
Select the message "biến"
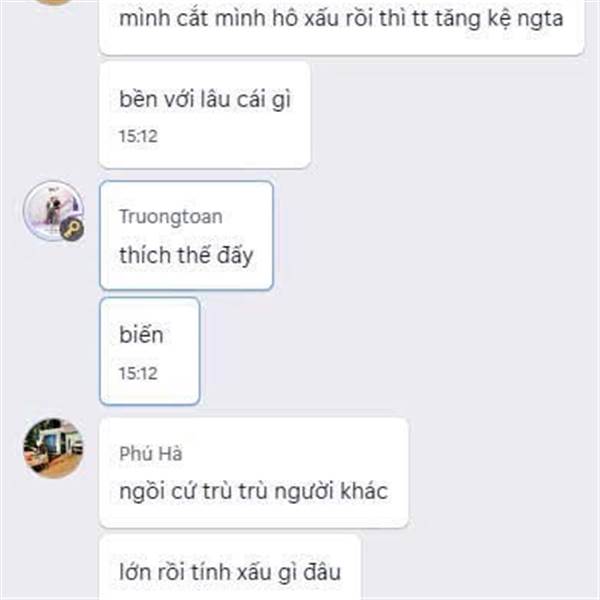150,351
